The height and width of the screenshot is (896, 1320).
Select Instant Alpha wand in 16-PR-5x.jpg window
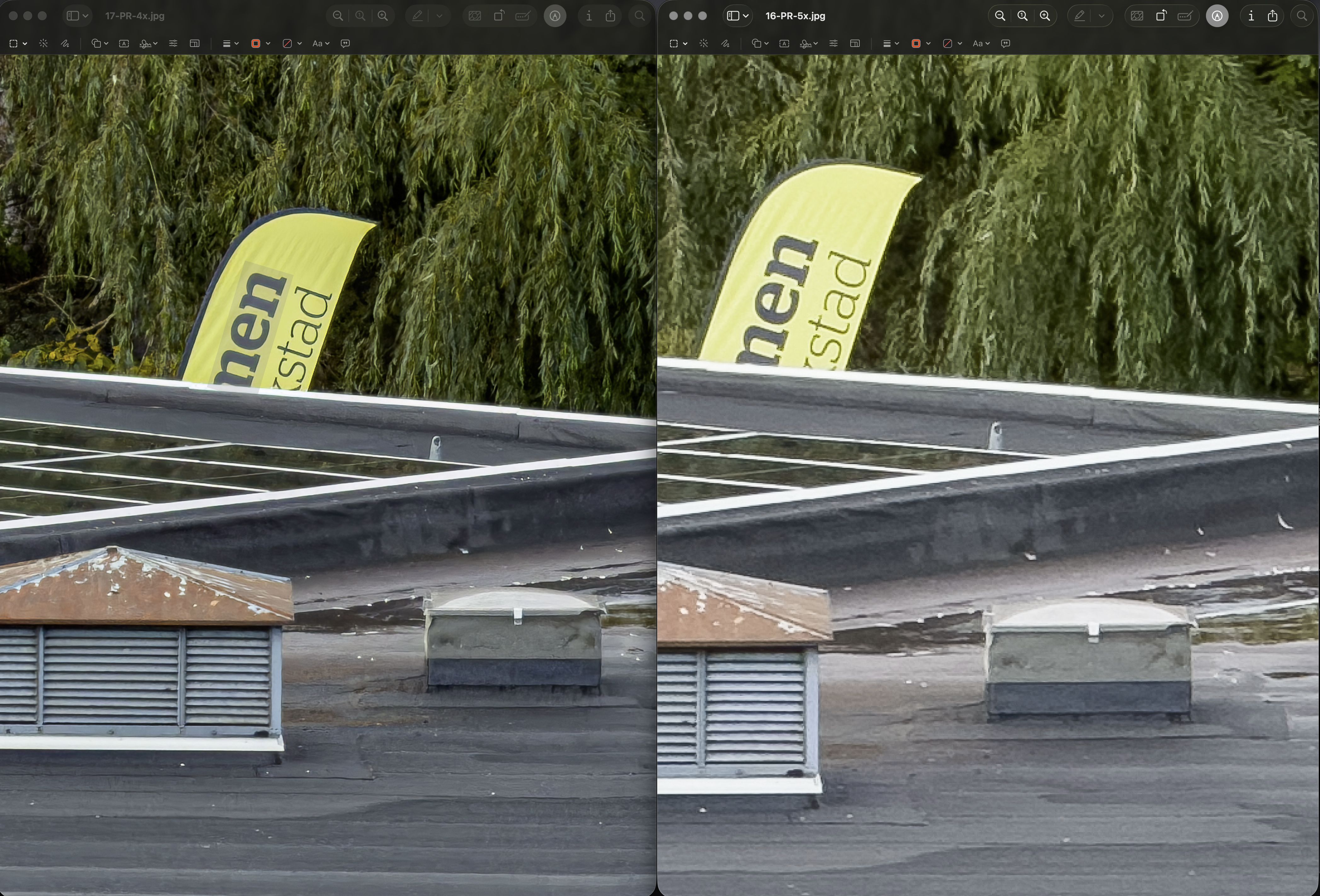pyautogui.click(x=703, y=43)
